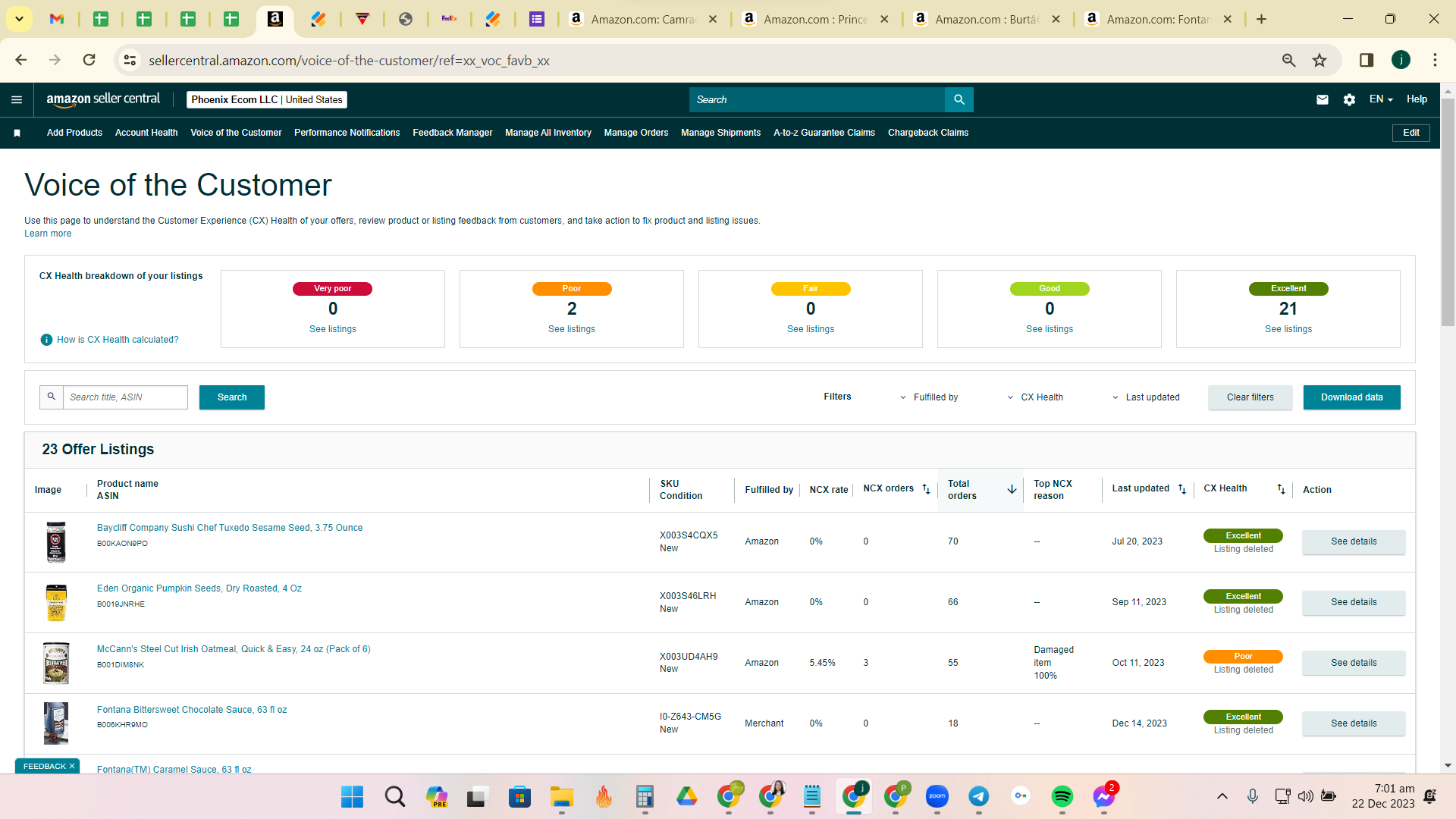
Task: Open Windows Start menu
Action: (x=352, y=796)
